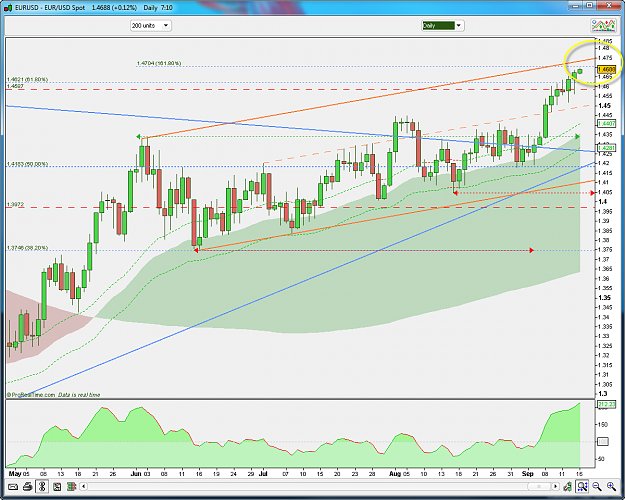Click the EURUSD window title bar icon
Screen dimensions: 625x500
tap(9, 7)
